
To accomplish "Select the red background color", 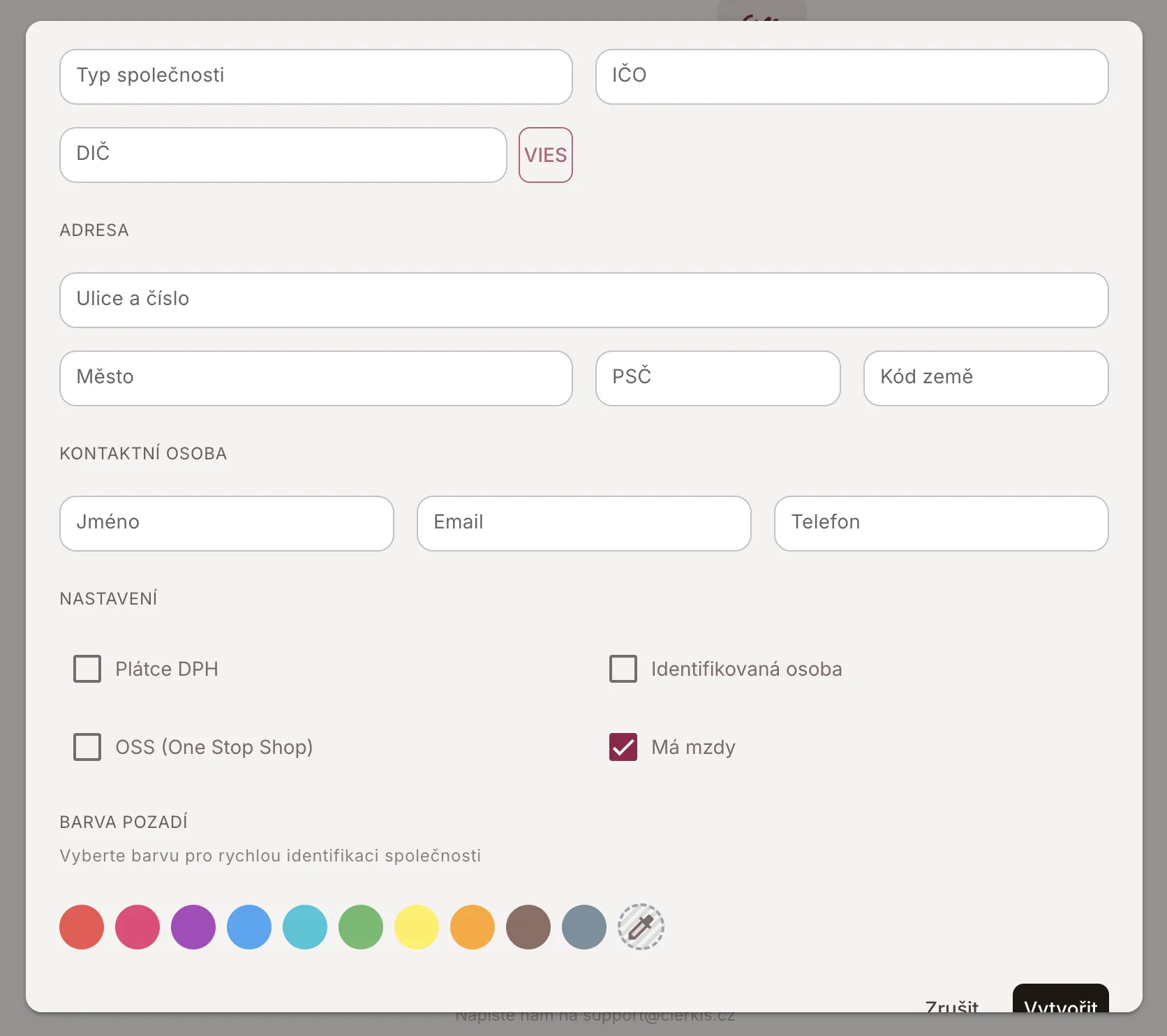I will pos(82,927).
